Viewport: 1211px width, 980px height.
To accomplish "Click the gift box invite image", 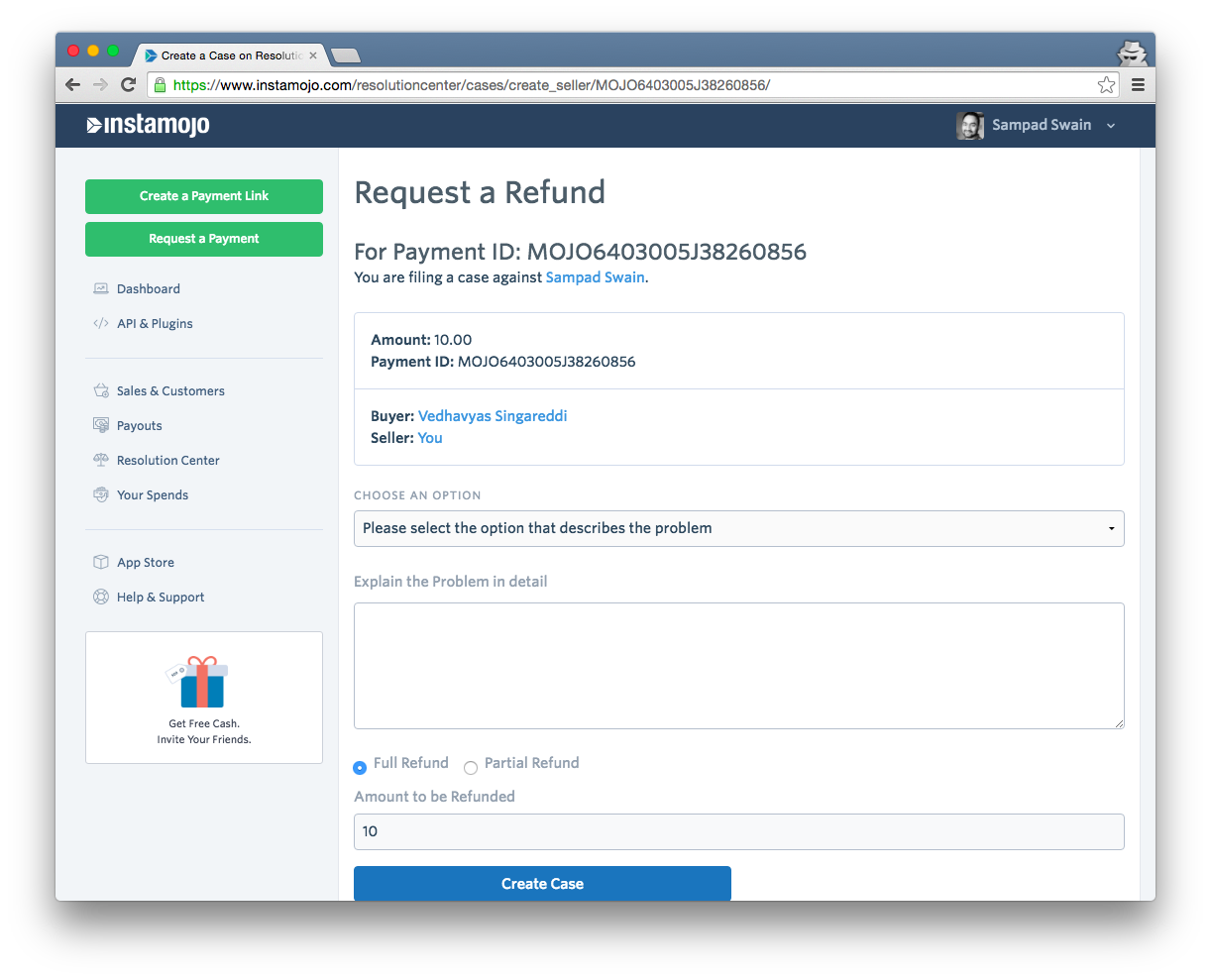I will click(197, 681).
